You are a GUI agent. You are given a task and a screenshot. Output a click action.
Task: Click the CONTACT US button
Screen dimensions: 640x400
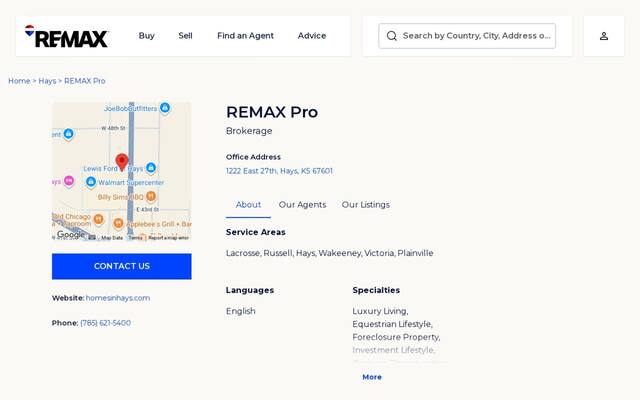click(122, 267)
